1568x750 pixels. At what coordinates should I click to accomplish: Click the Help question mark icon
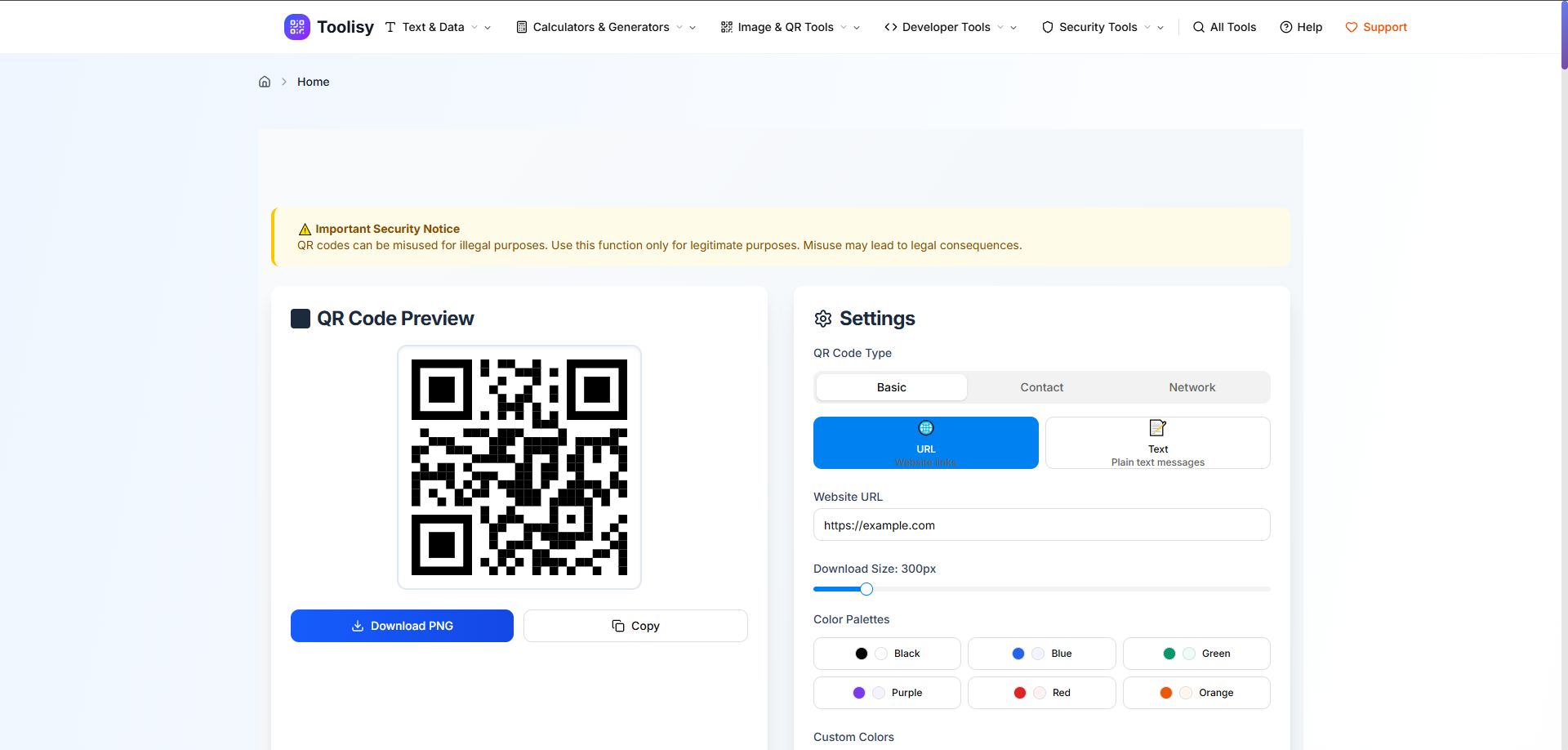(x=1285, y=27)
